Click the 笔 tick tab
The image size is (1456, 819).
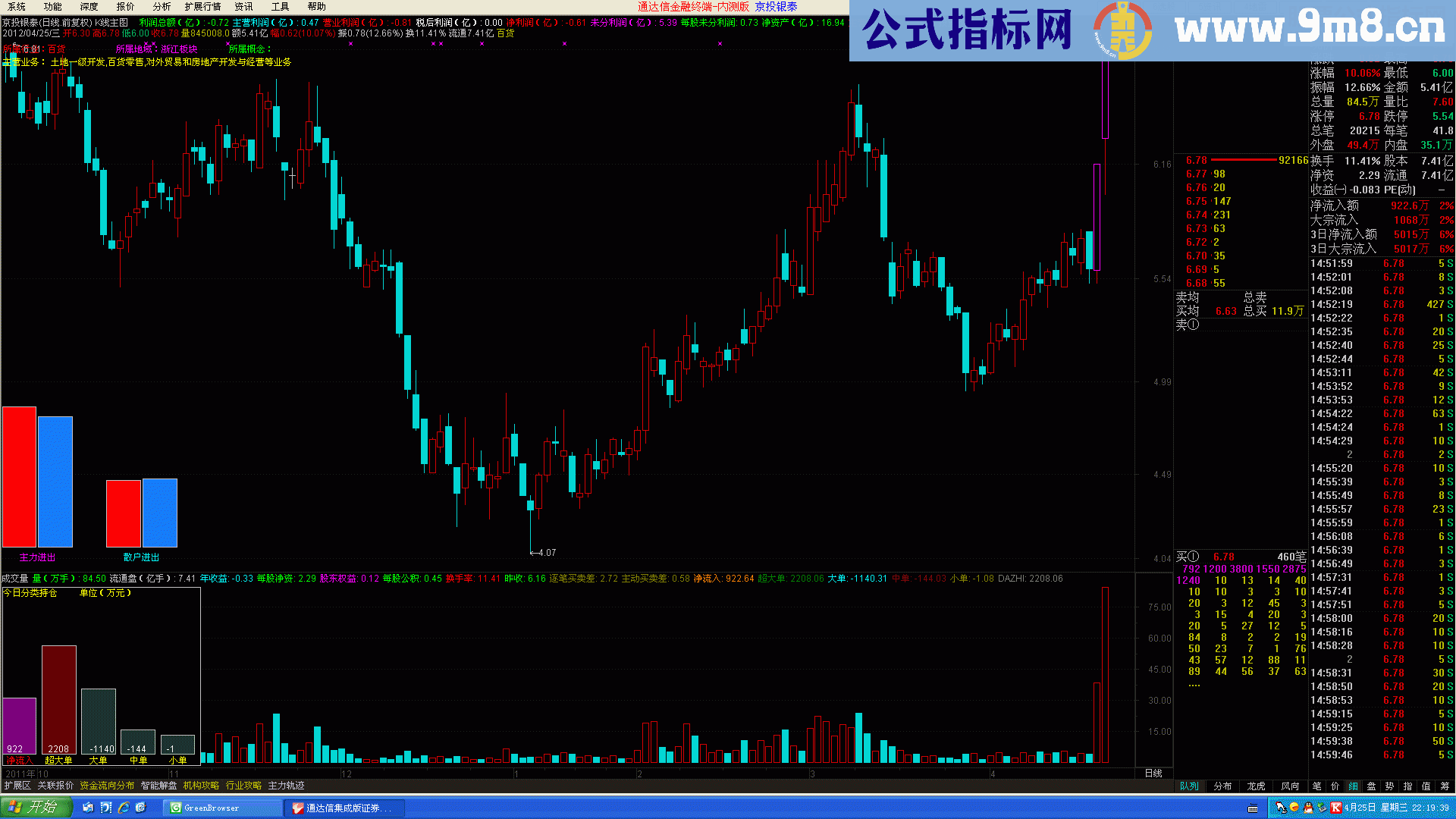pos(1317,786)
